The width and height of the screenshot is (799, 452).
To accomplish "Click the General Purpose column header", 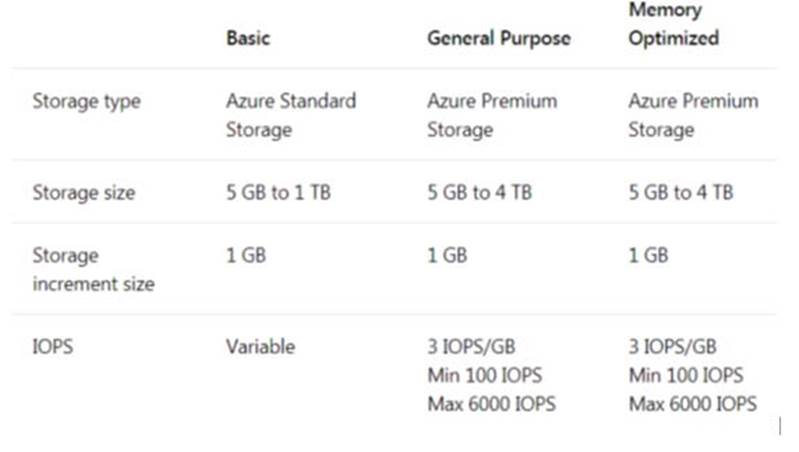I will [499, 38].
